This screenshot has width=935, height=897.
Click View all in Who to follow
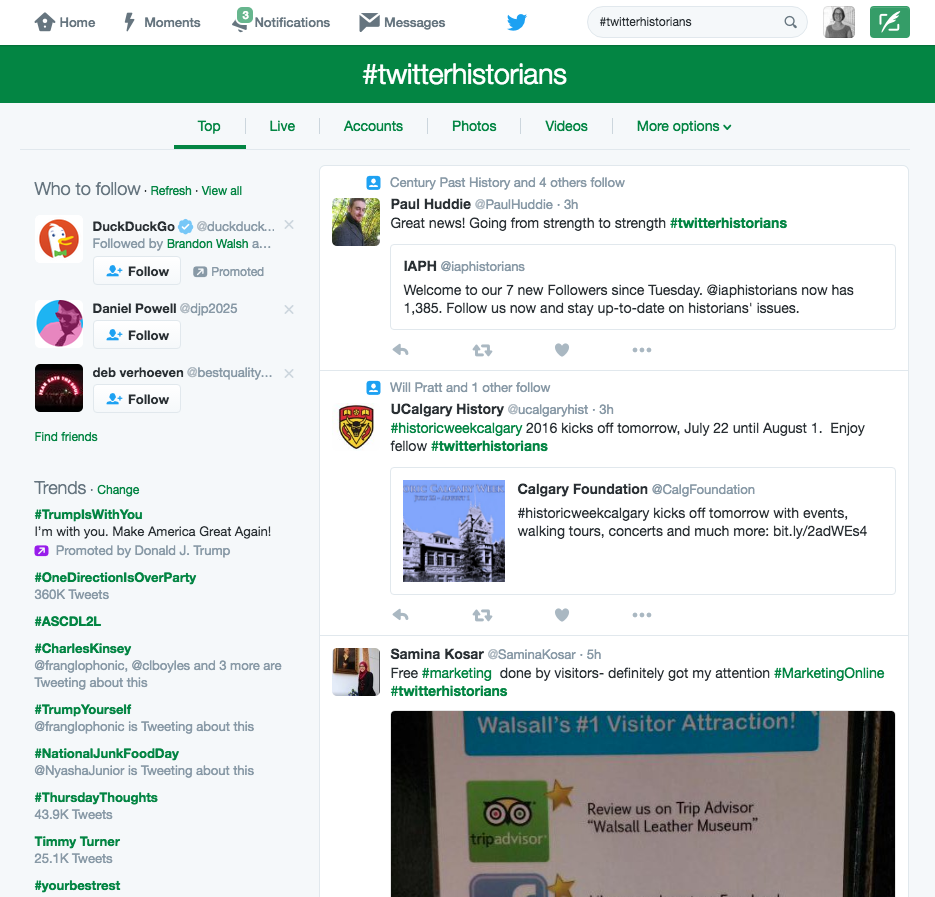point(222,191)
